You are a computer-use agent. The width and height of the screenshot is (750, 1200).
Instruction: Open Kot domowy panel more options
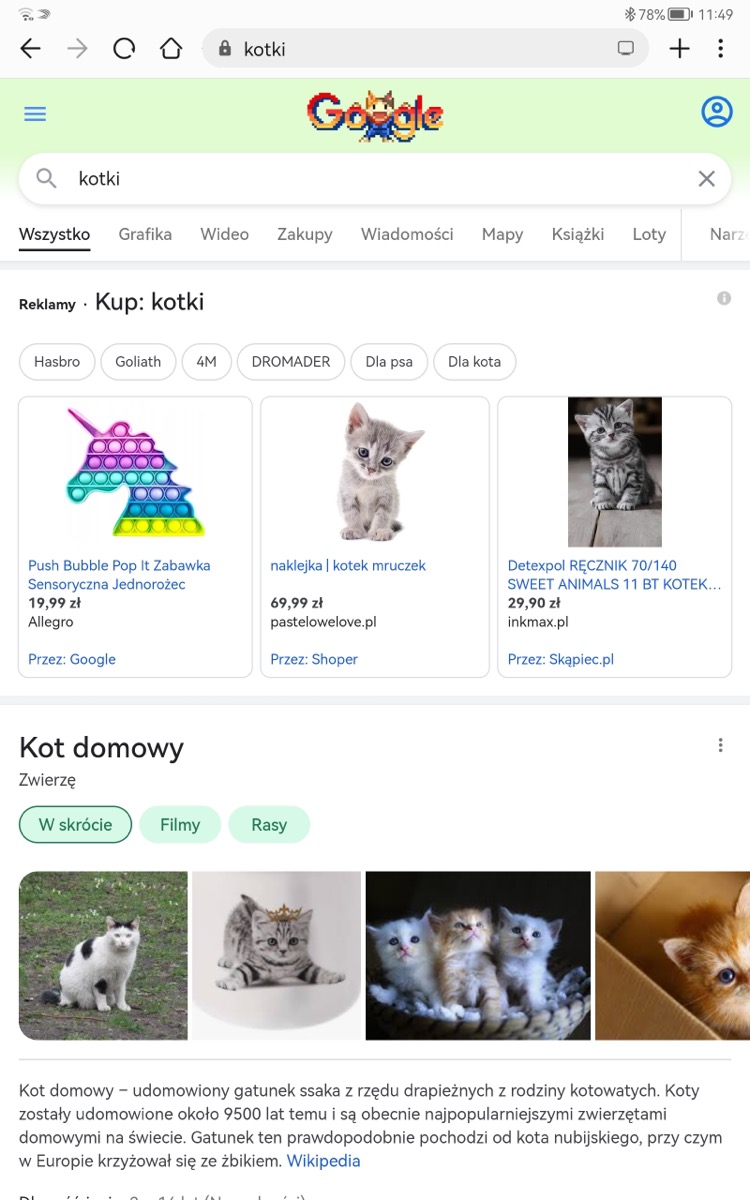[720, 745]
